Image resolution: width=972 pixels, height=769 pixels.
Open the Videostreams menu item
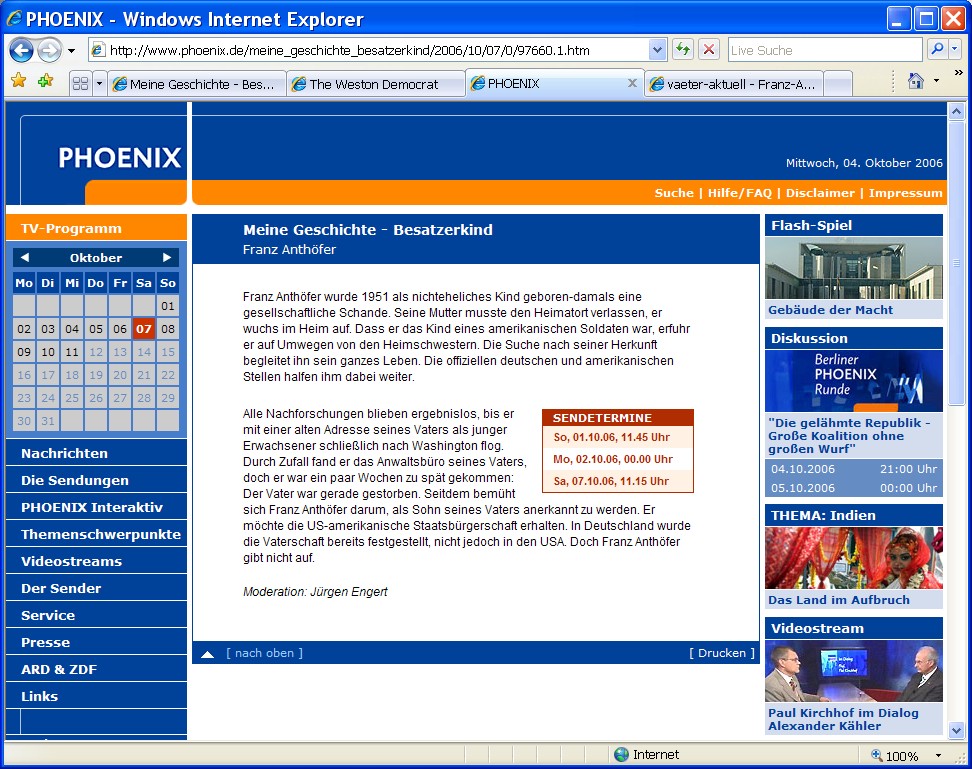point(96,561)
